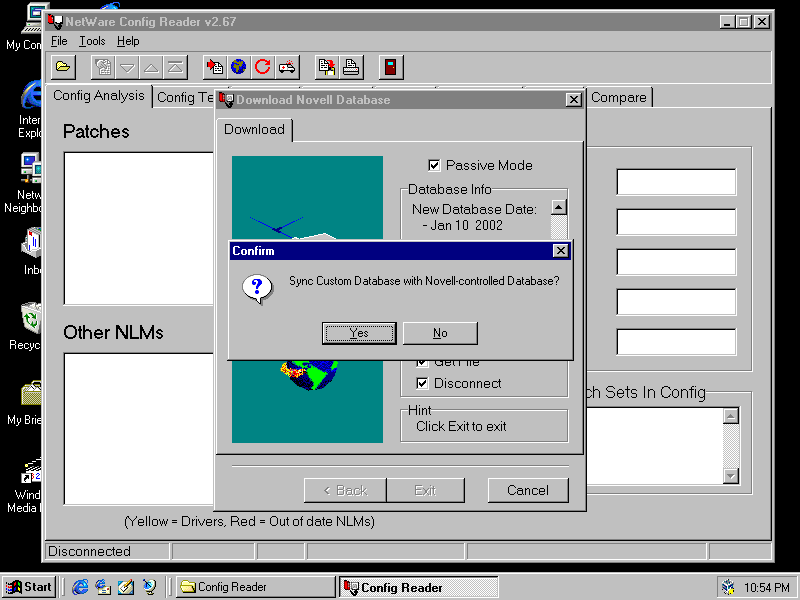Viewport: 800px width, 600px height.
Task: Open the Help menu
Action: click(x=128, y=41)
